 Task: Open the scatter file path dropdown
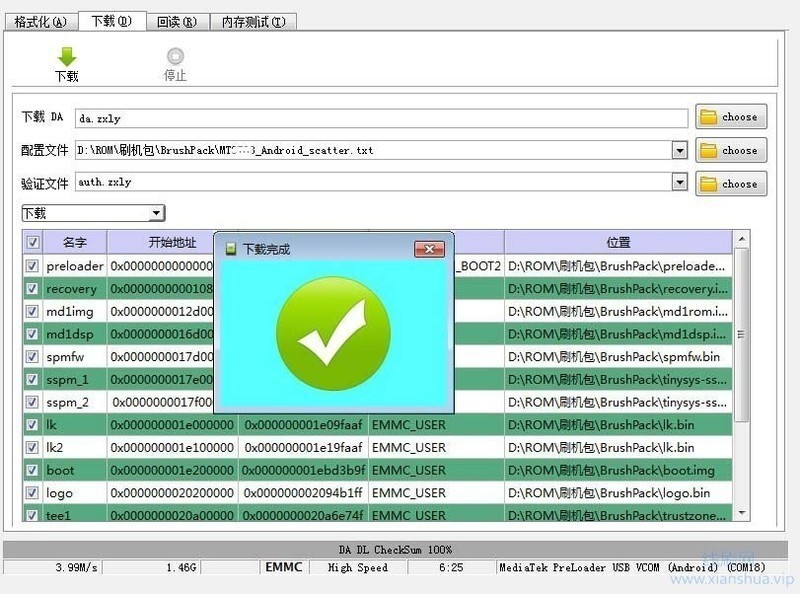point(681,149)
